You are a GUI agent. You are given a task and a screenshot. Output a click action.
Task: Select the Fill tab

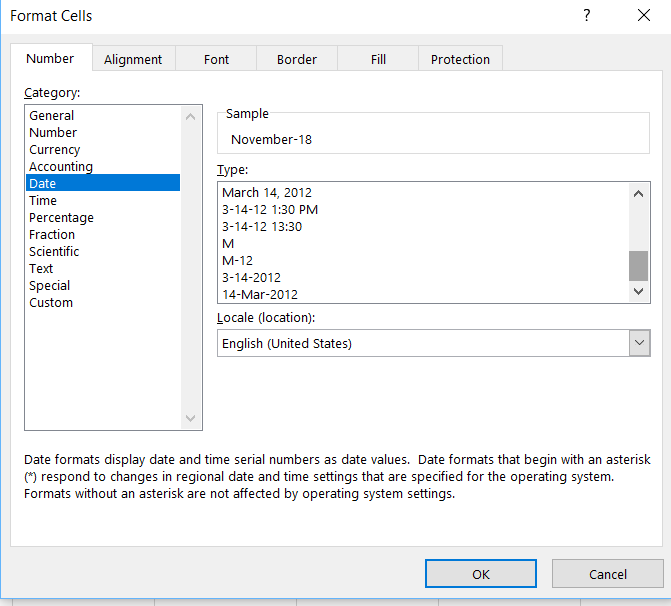point(378,59)
